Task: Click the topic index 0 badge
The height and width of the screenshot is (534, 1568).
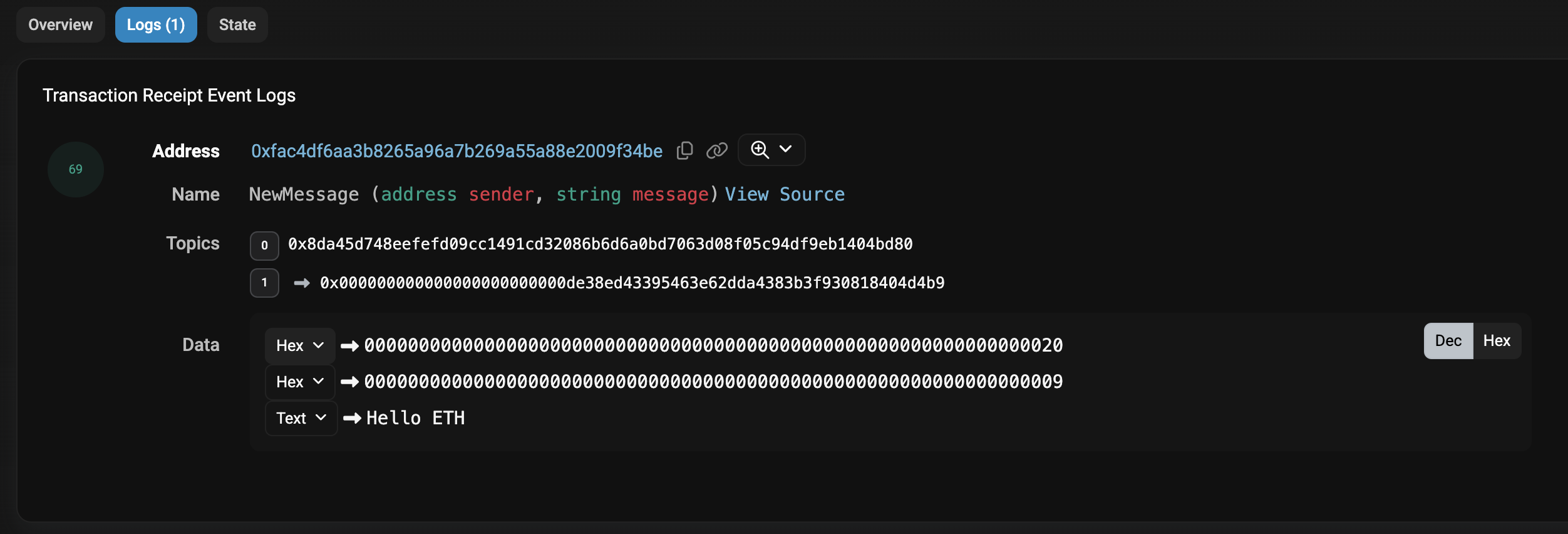Action: (264, 246)
